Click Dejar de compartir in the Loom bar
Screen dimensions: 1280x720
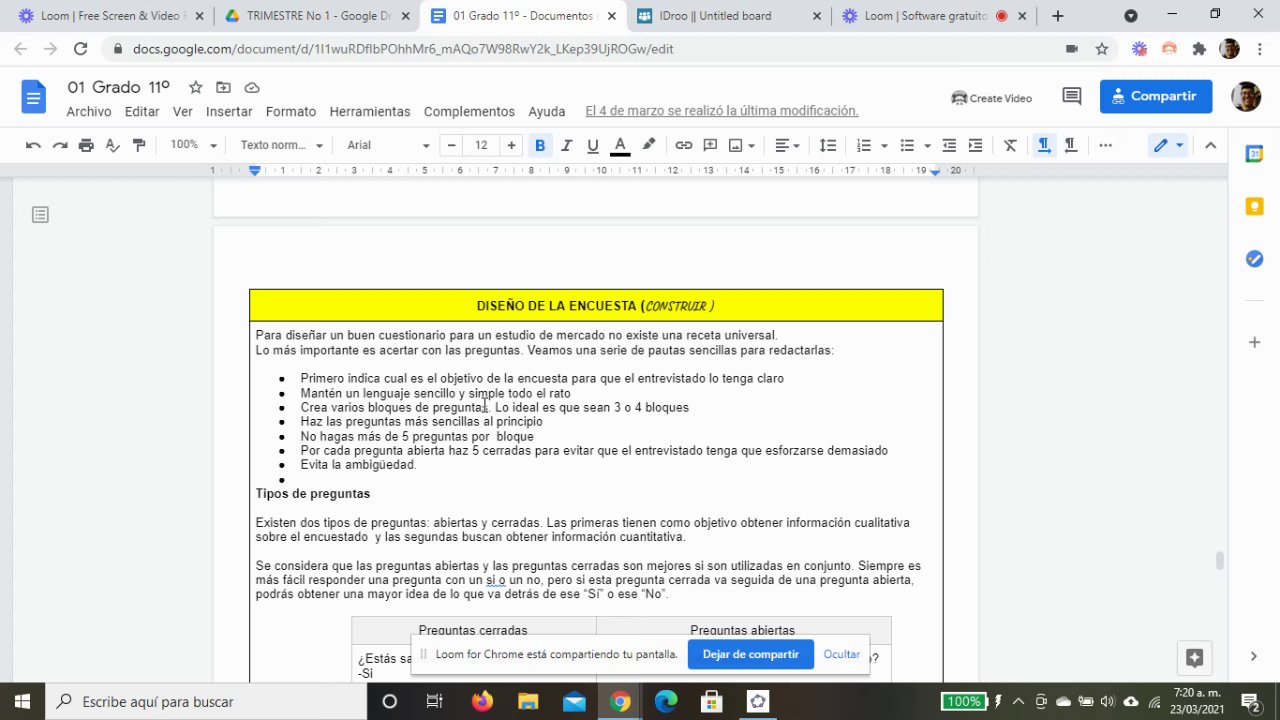(750, 654)
